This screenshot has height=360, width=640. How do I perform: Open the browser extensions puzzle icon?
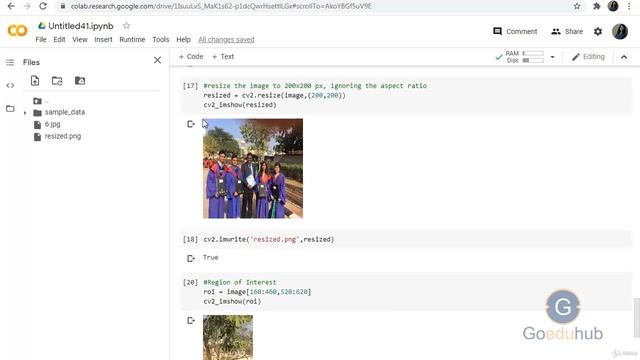point(596,6)
